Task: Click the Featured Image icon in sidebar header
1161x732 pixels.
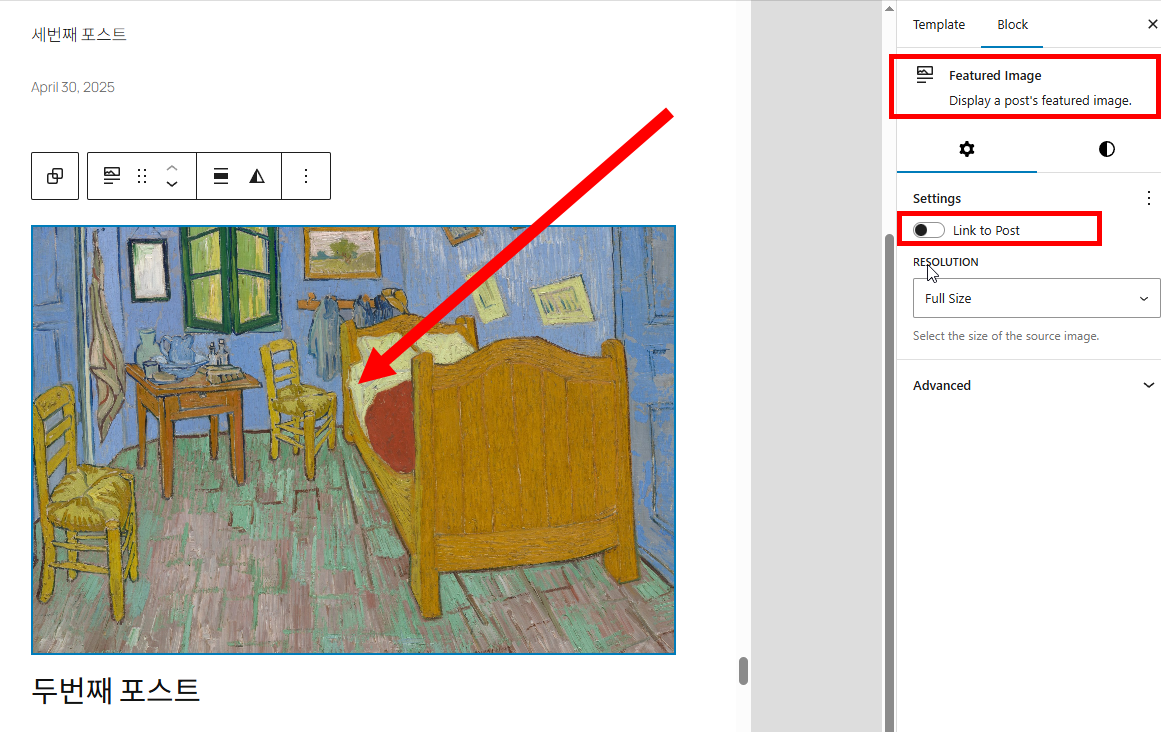Action: 925,75
